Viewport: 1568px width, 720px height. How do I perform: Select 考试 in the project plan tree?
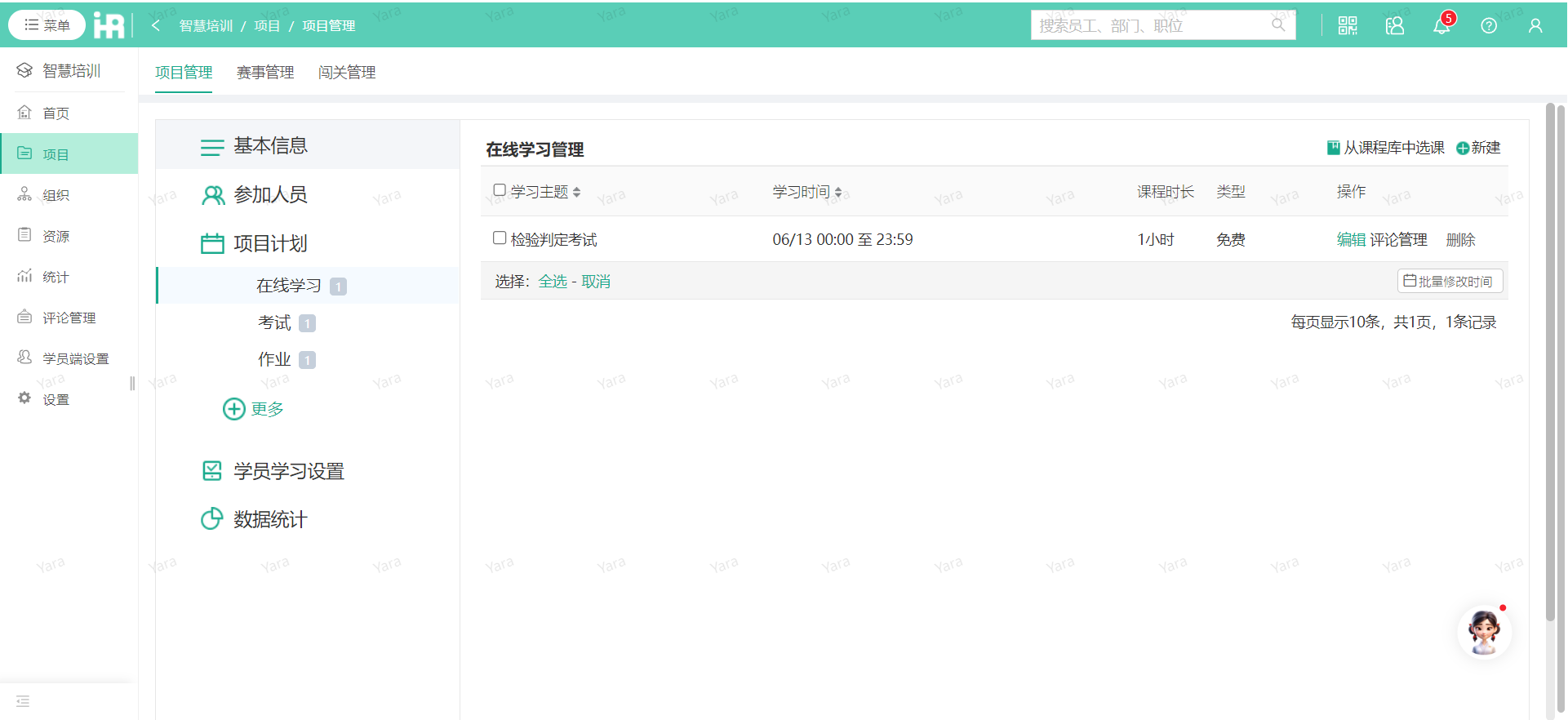275,322
